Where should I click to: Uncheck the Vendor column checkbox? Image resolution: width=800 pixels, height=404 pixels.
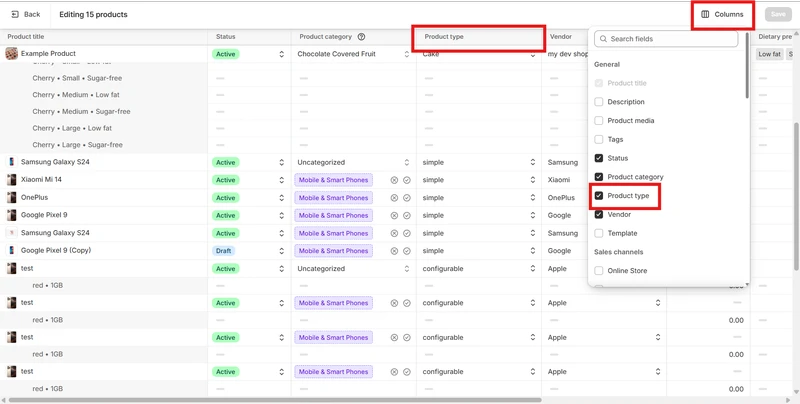pyautogui.click(x=599, y=214)
